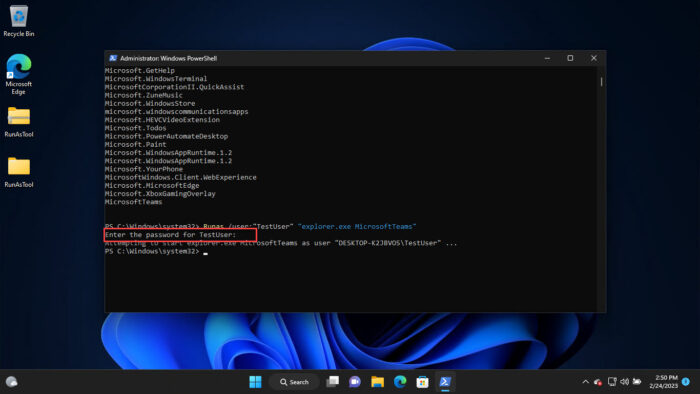Image resolution: width=700 pixels, height=394 pixels.
Task: Select the RunAsTool zipped folder icon
Action: 18,122
